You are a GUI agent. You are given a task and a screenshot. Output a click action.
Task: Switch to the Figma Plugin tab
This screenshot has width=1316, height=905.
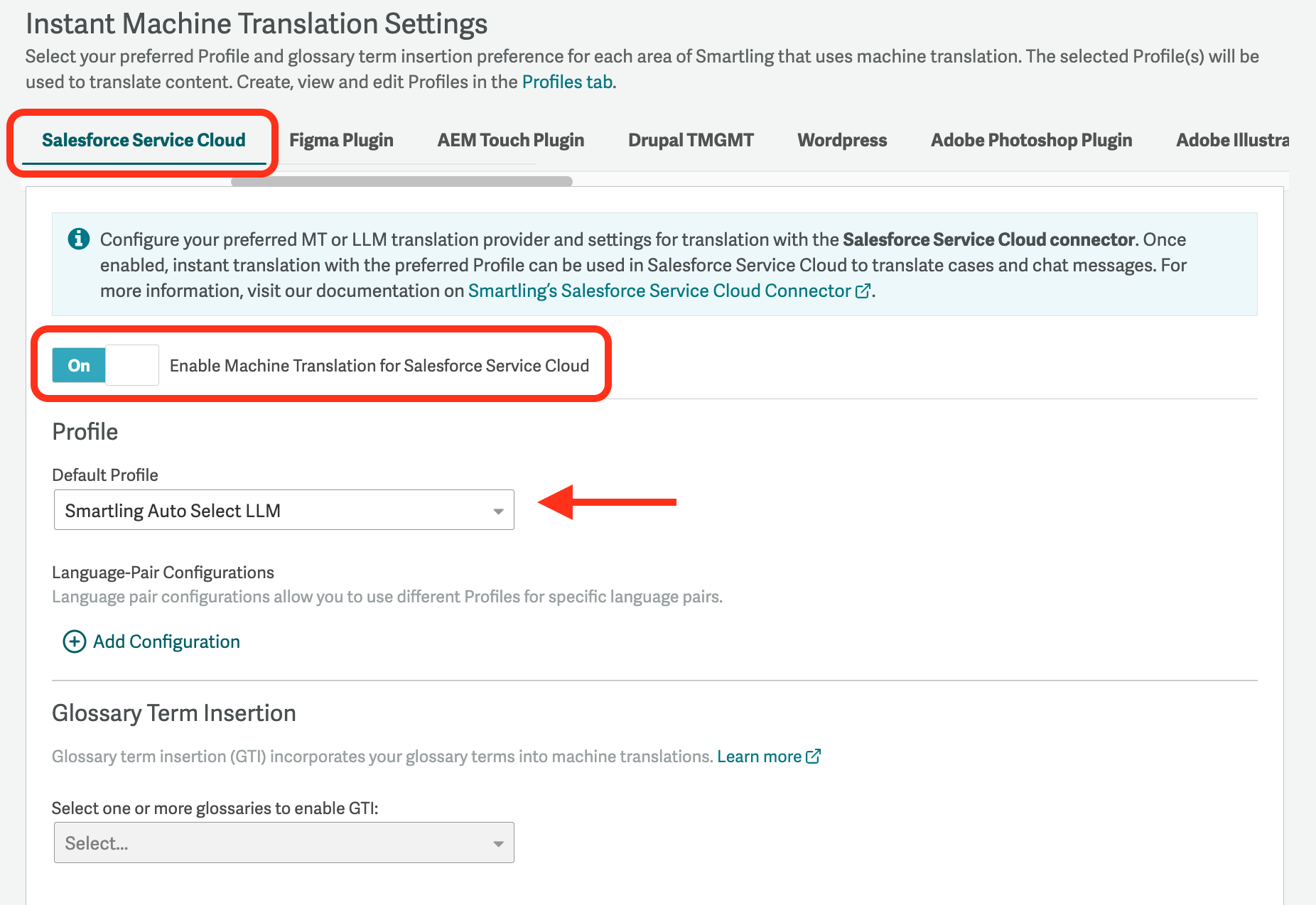coord(341,141)
